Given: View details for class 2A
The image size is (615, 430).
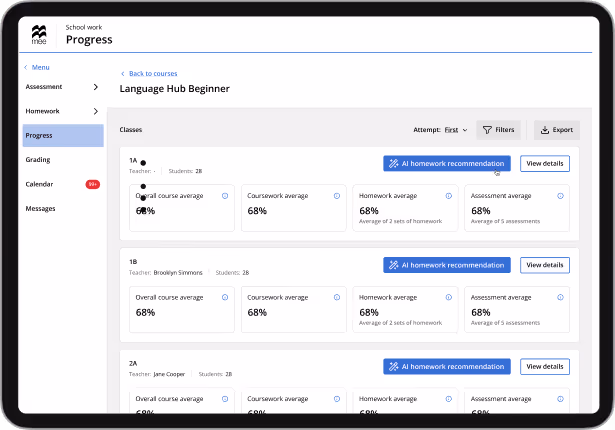Looking at the screenshot, I should pyautogui.click(x=545, y=366).
